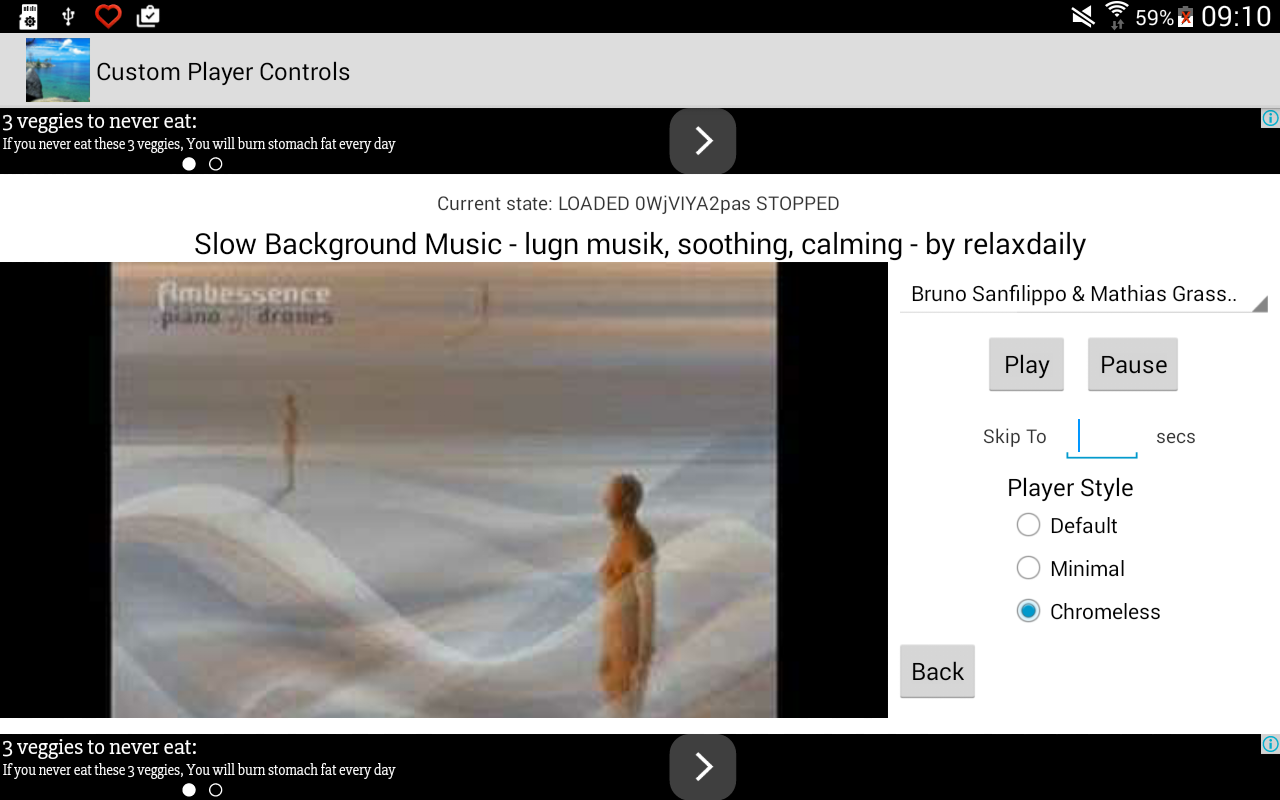Tap the battery indicator in status bar

tap(1186, 17)
